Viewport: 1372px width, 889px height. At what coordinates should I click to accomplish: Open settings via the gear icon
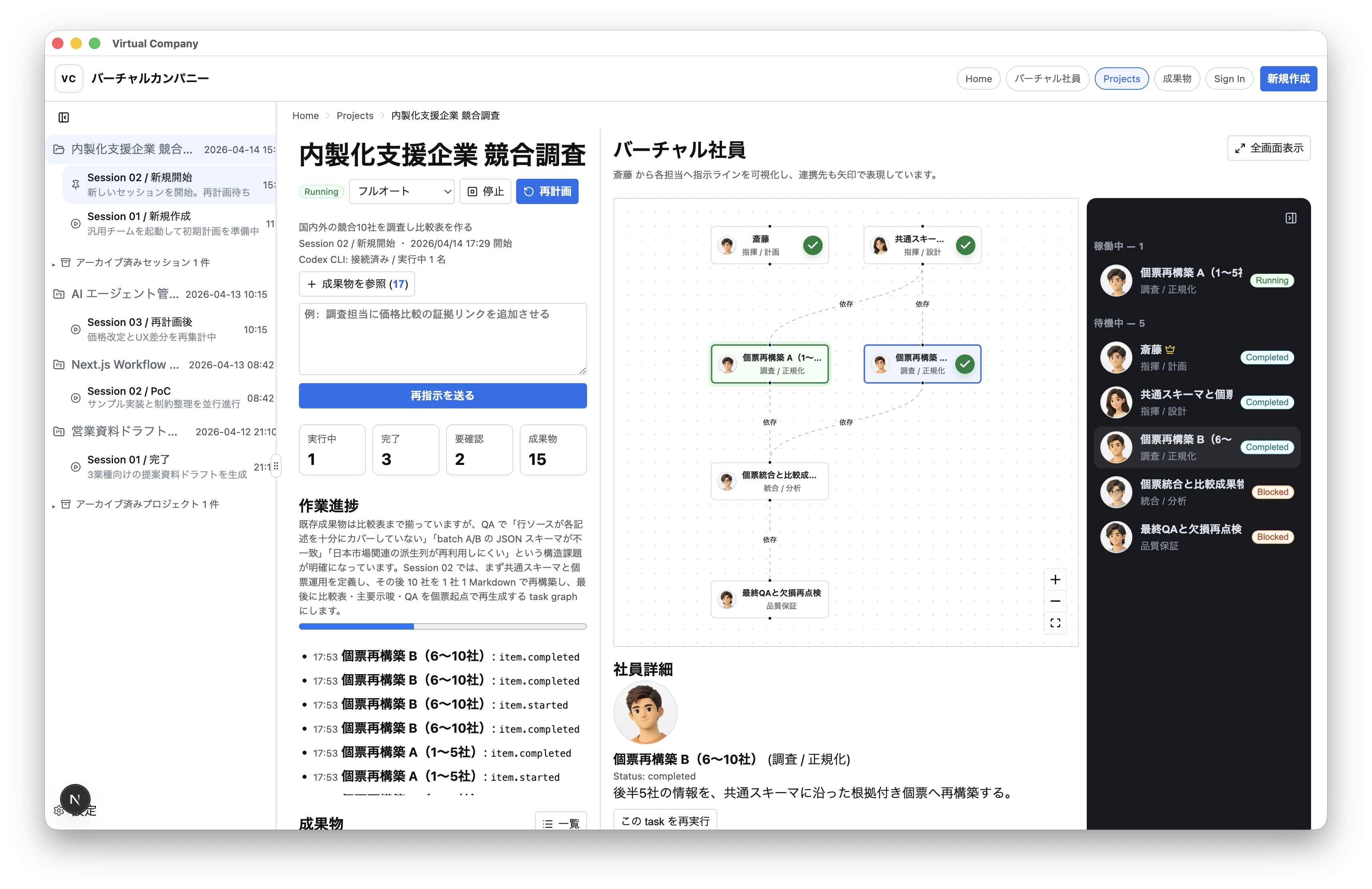58,810
